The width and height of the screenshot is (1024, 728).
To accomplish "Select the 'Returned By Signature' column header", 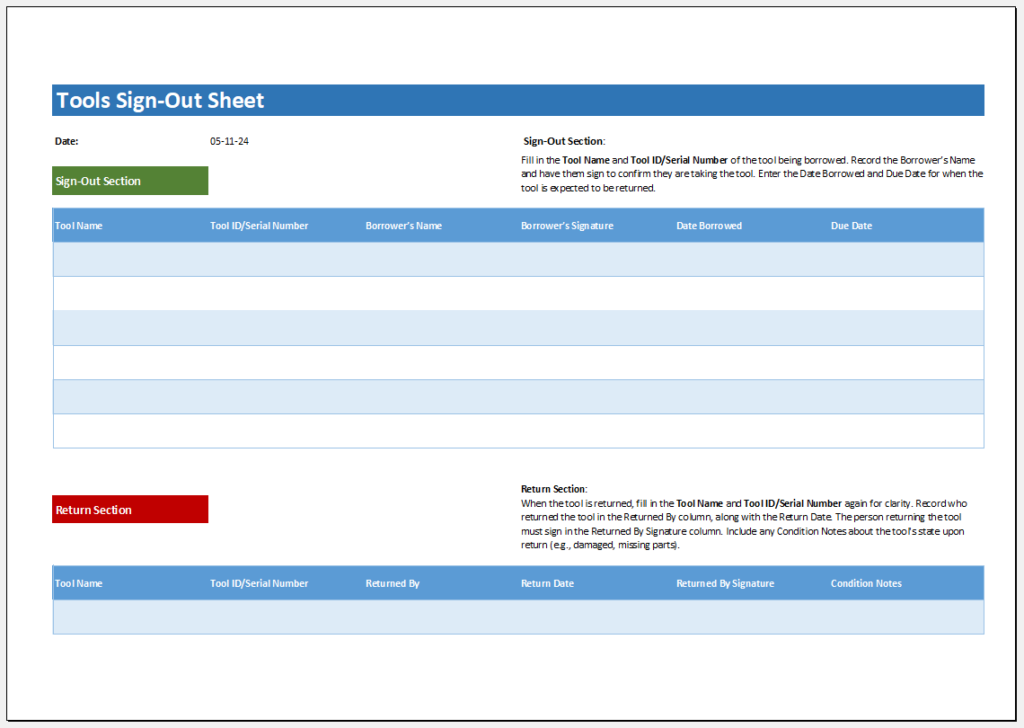I will 725,584.
